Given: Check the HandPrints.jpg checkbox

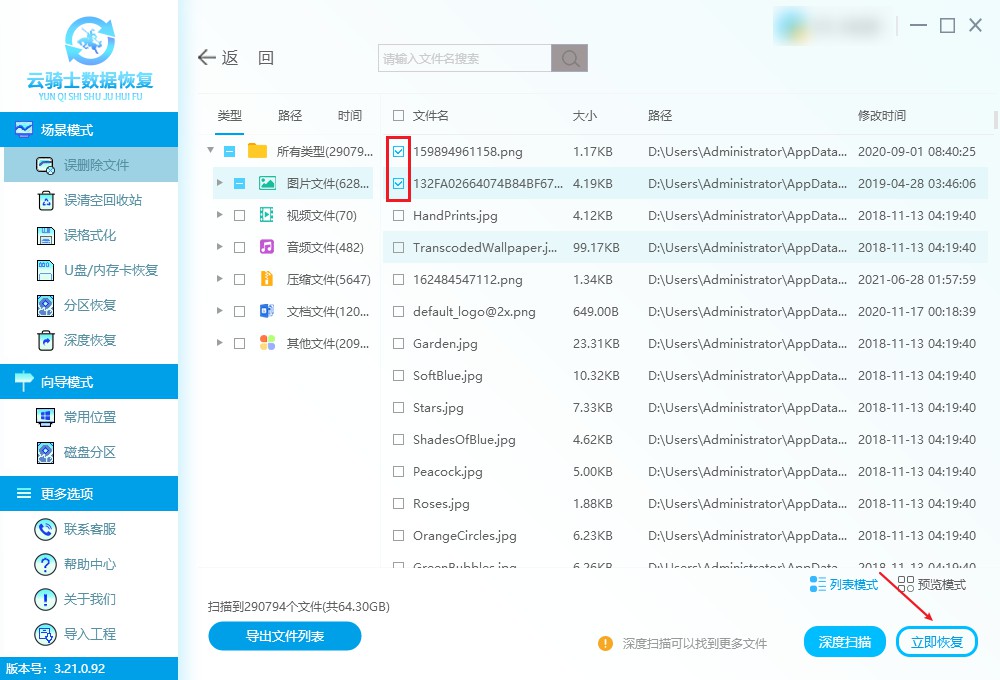Looking at the screenshot, I should pos(399,216).
